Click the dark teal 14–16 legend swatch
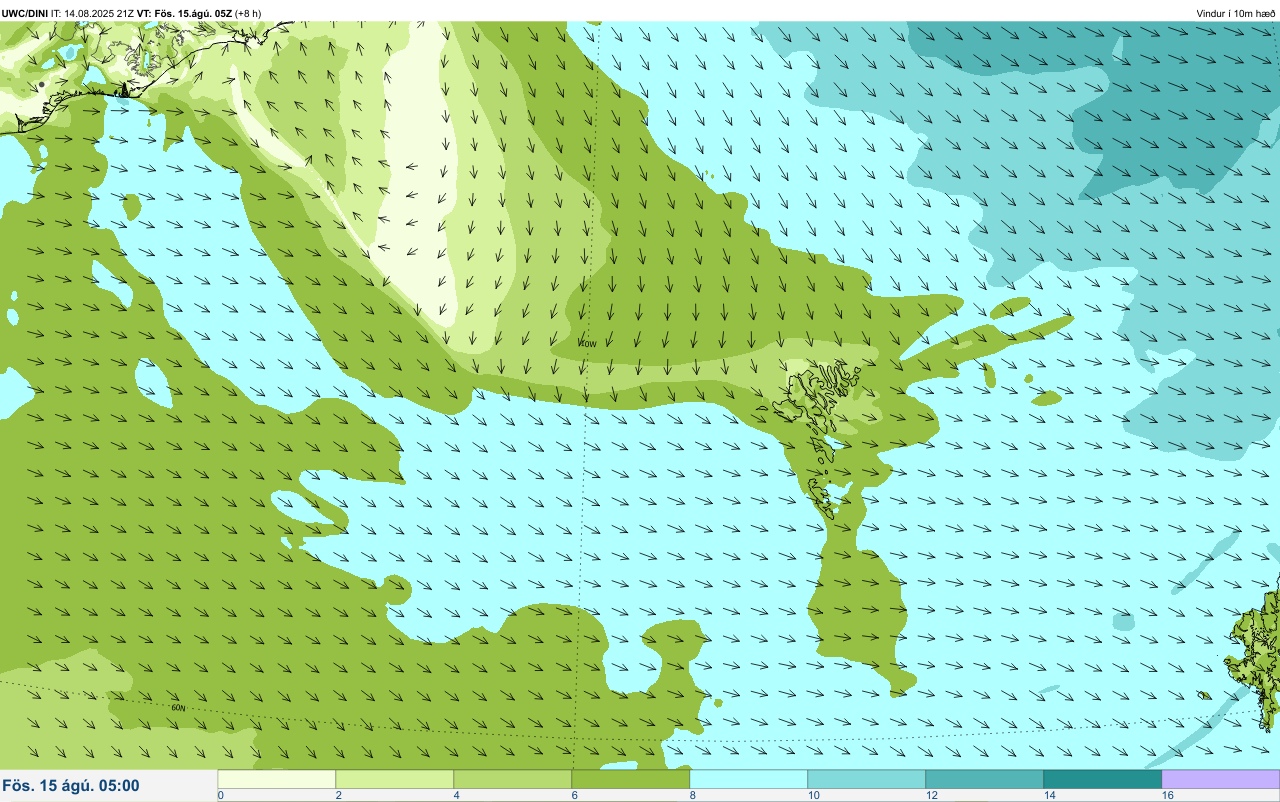The height and width of the screenshot is (802, 1280). click(1103, 779)
